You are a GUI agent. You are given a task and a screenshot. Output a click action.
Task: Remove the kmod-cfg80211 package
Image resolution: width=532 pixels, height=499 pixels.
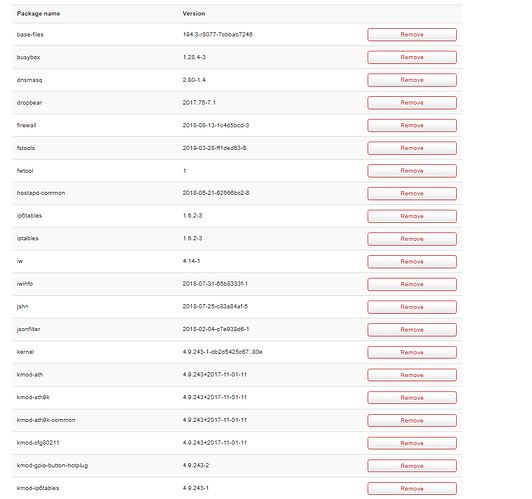coord(412,443)
